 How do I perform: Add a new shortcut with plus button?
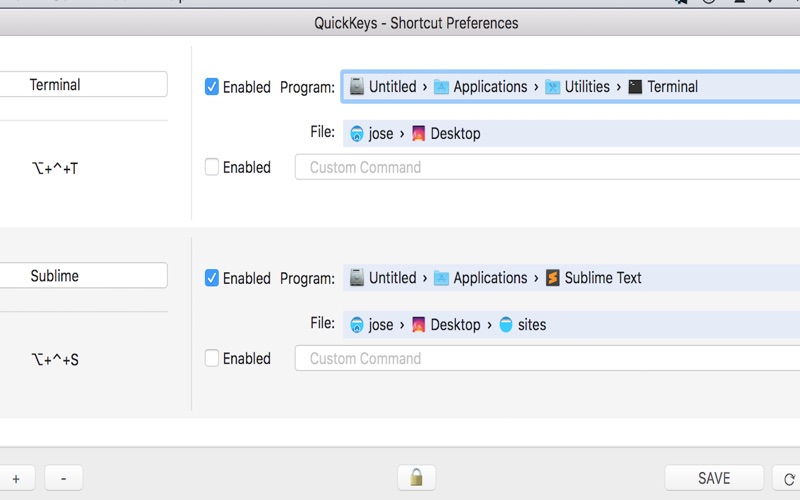[16, 479]
